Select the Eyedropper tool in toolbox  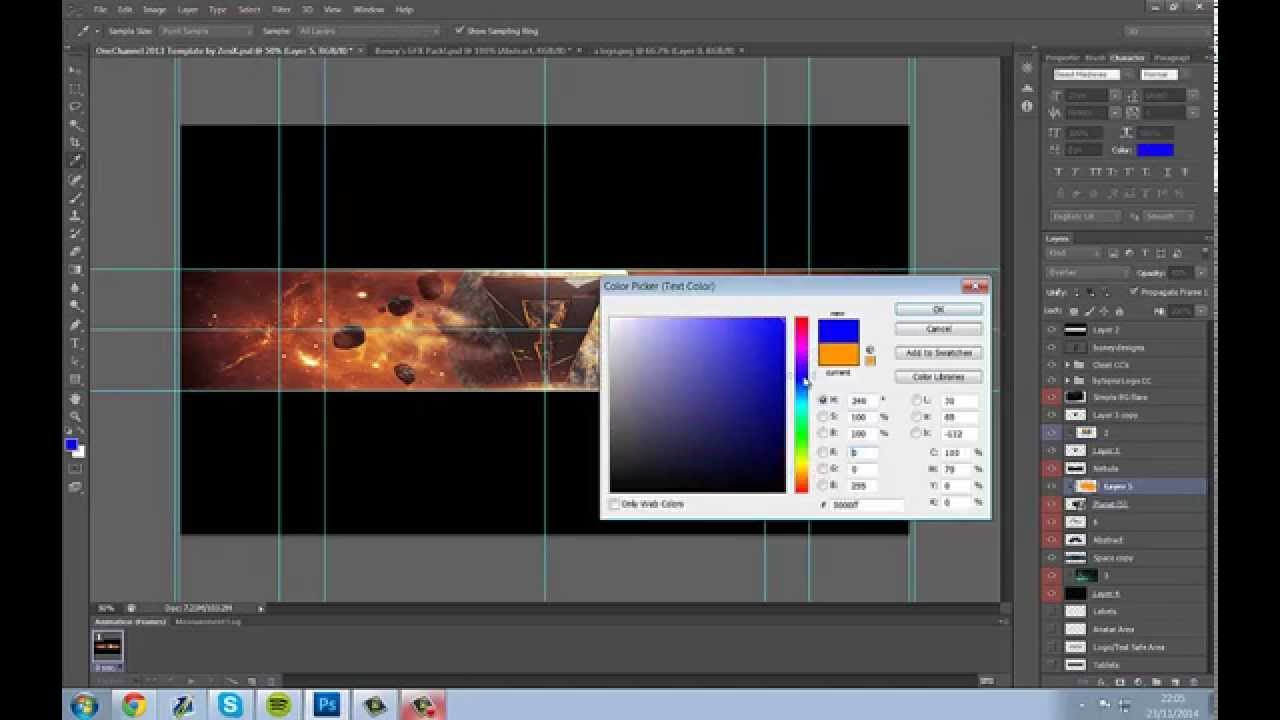pyautogui.click(x=75, y=161)
